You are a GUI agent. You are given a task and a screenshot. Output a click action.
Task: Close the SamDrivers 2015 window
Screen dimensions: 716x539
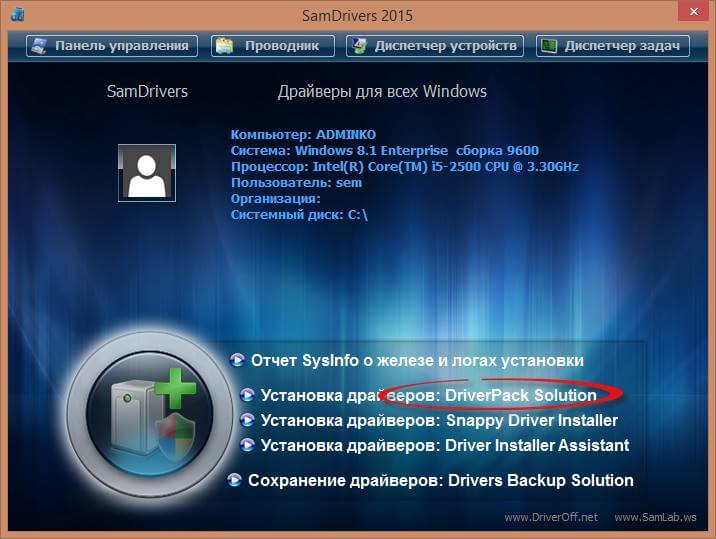point(693,11)
